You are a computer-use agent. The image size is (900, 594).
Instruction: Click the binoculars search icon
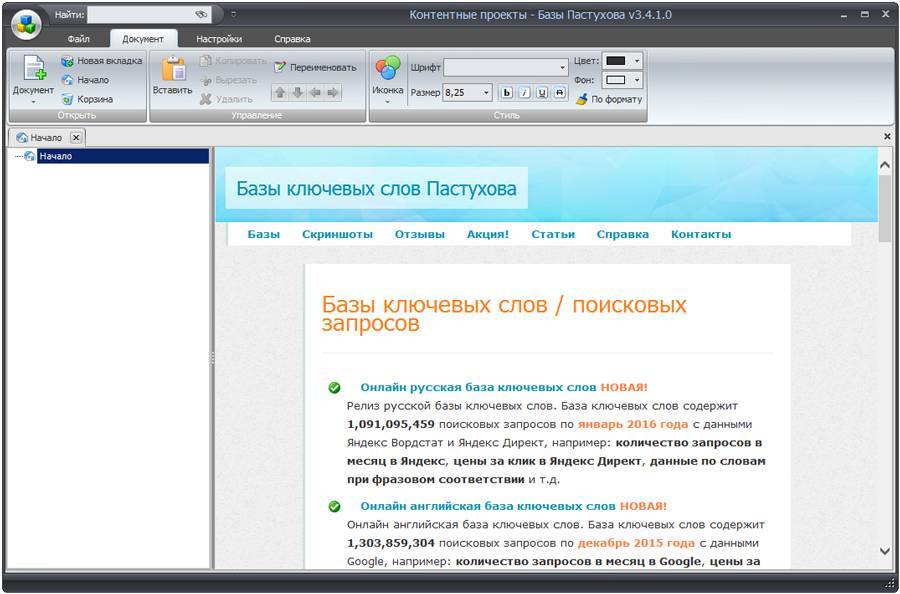pyautogui.click(x=201, y=15)
